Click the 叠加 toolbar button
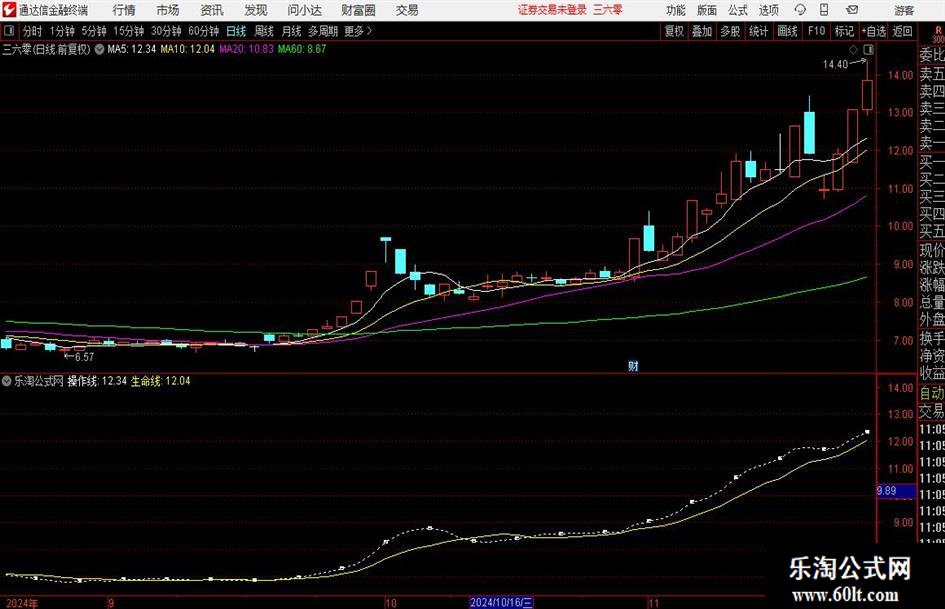This screenshot has height=609, width=945. [x=702, y=31]
